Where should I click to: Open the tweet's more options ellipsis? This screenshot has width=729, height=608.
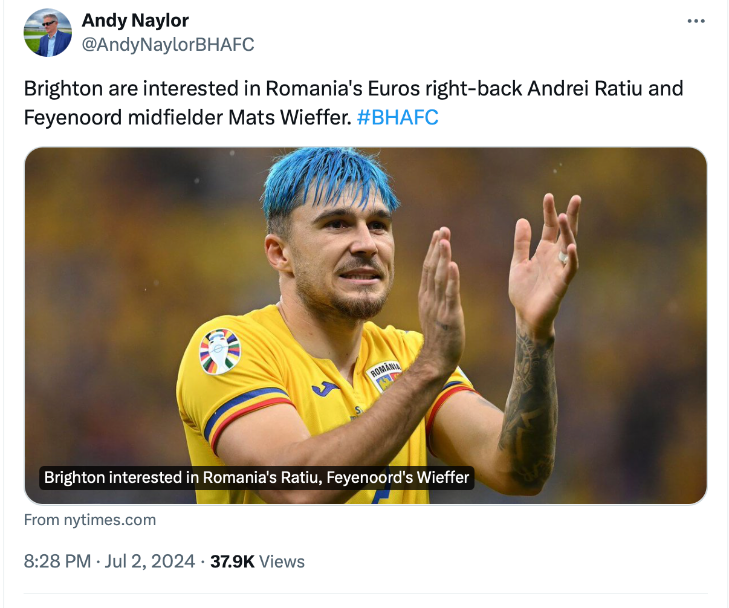695,21
